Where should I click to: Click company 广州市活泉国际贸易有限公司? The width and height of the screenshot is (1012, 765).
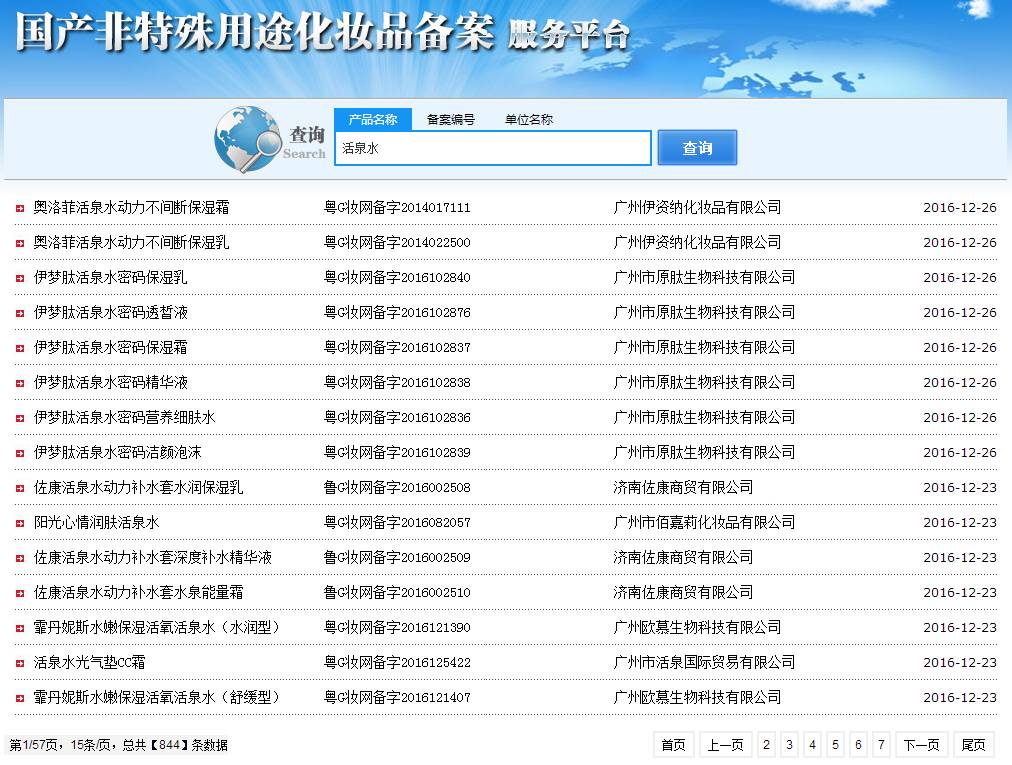[x=704, y=662]
